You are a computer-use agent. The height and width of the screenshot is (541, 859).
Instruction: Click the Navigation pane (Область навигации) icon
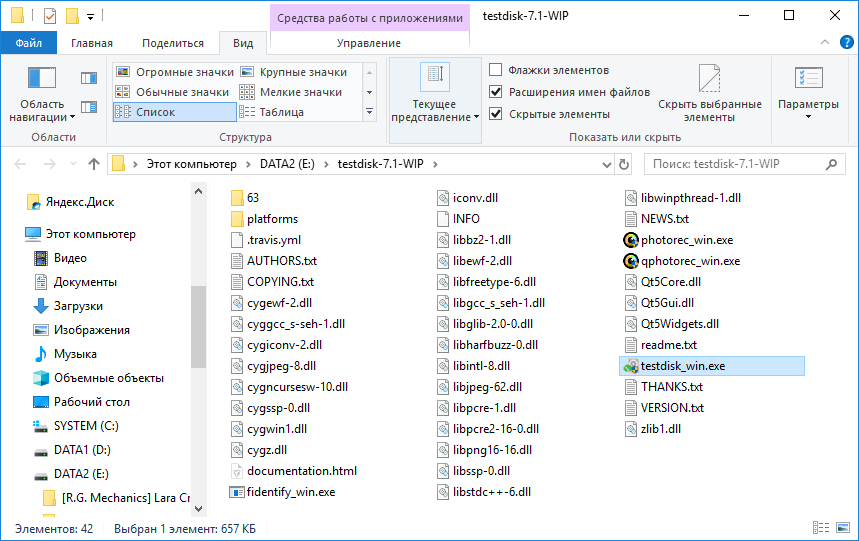[x=42, y=78]
